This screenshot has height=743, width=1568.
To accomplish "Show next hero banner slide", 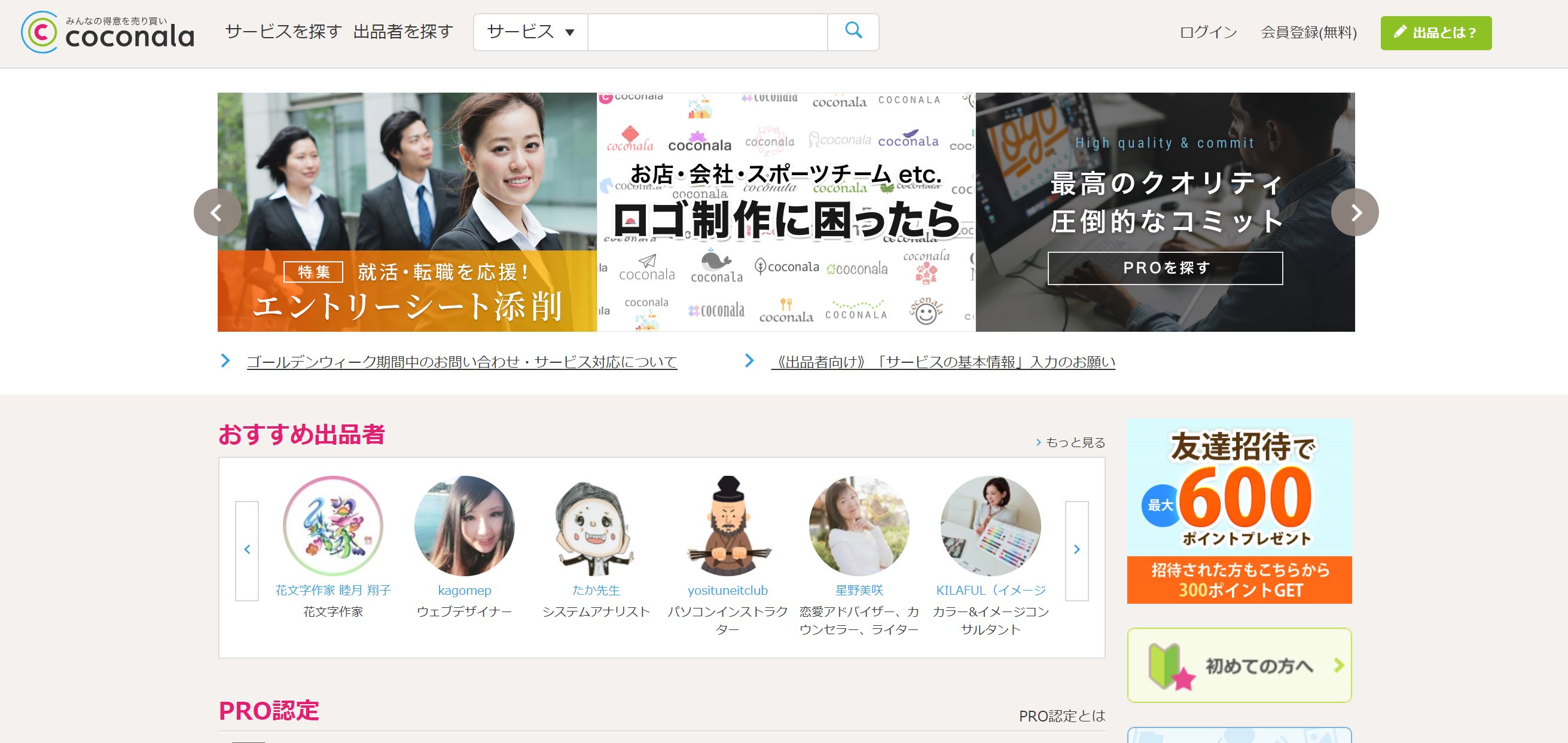I will tap(1355, 212).
